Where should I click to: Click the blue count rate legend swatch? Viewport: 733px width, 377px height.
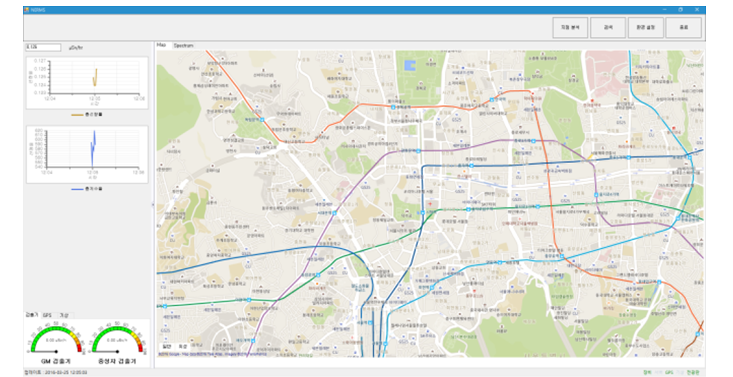click(77, 189)
